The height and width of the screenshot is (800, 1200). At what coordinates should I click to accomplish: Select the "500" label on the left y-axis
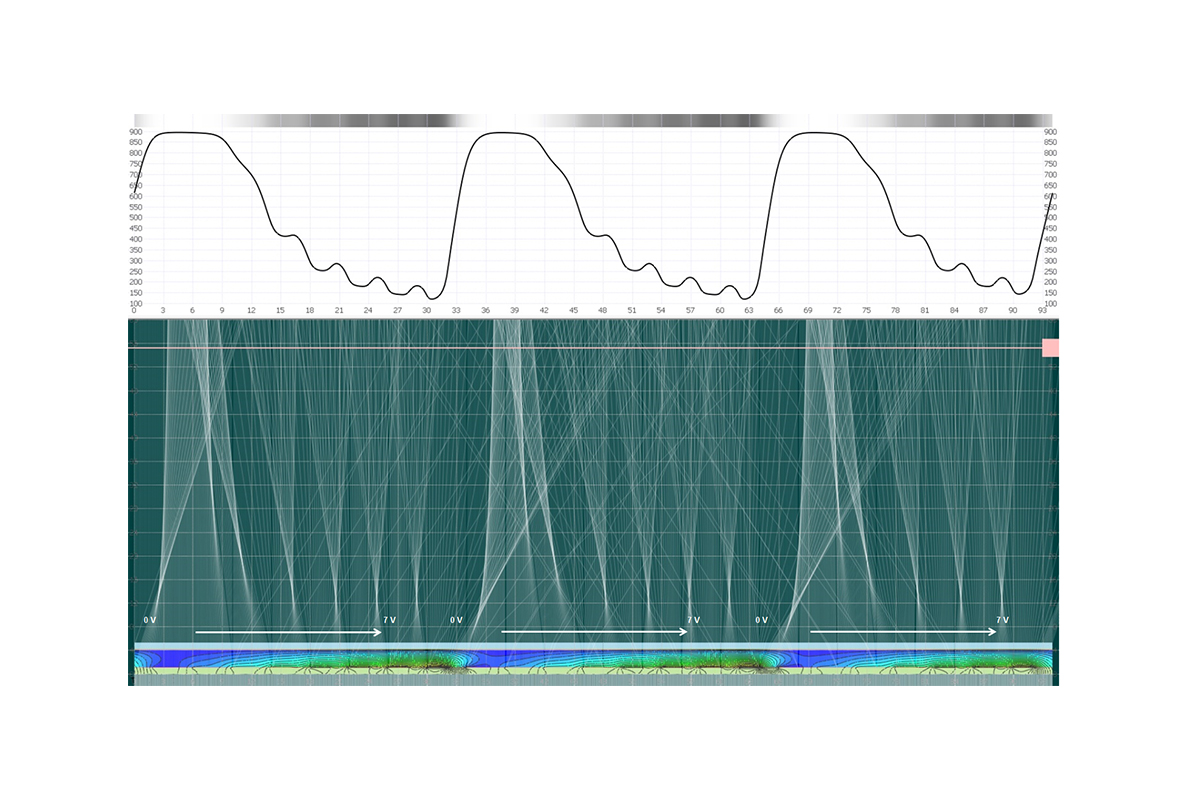[x=136, y=218]
